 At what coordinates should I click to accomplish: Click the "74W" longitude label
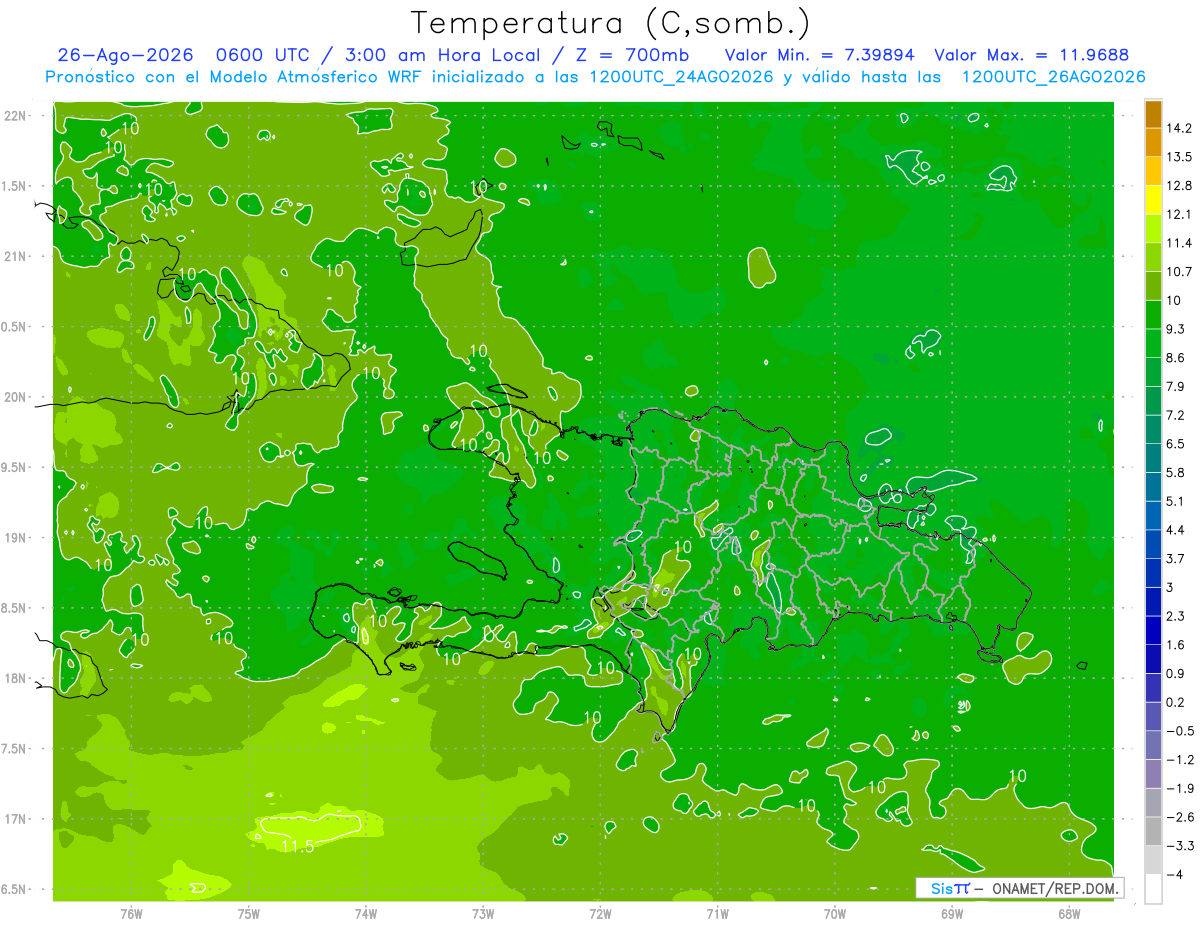[x=366, y=913]
